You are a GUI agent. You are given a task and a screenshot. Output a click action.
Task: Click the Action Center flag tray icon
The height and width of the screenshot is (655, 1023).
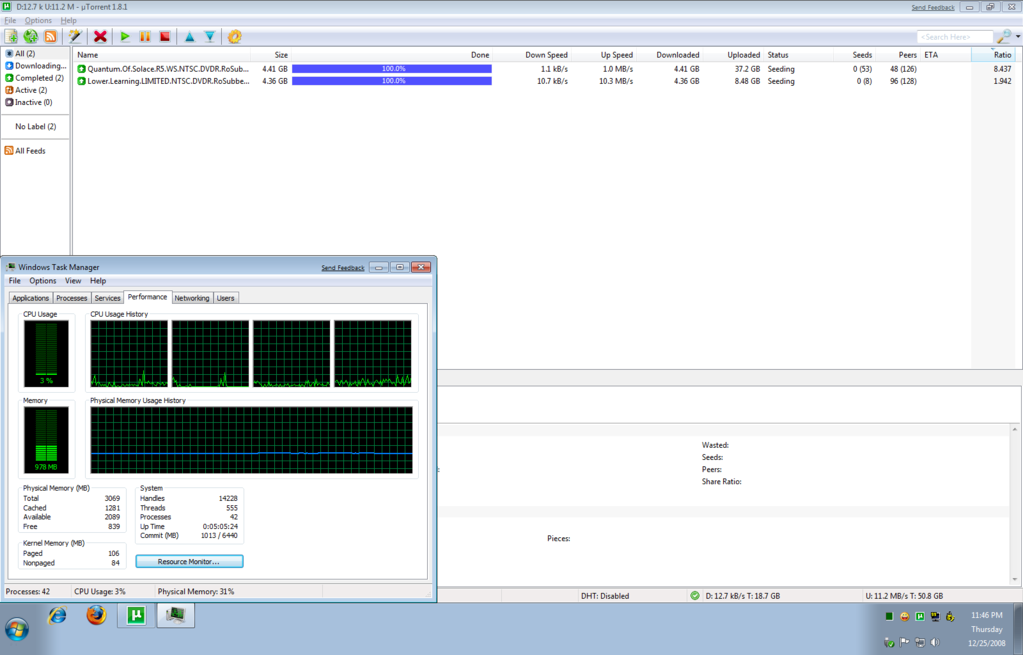pos(905,643)
